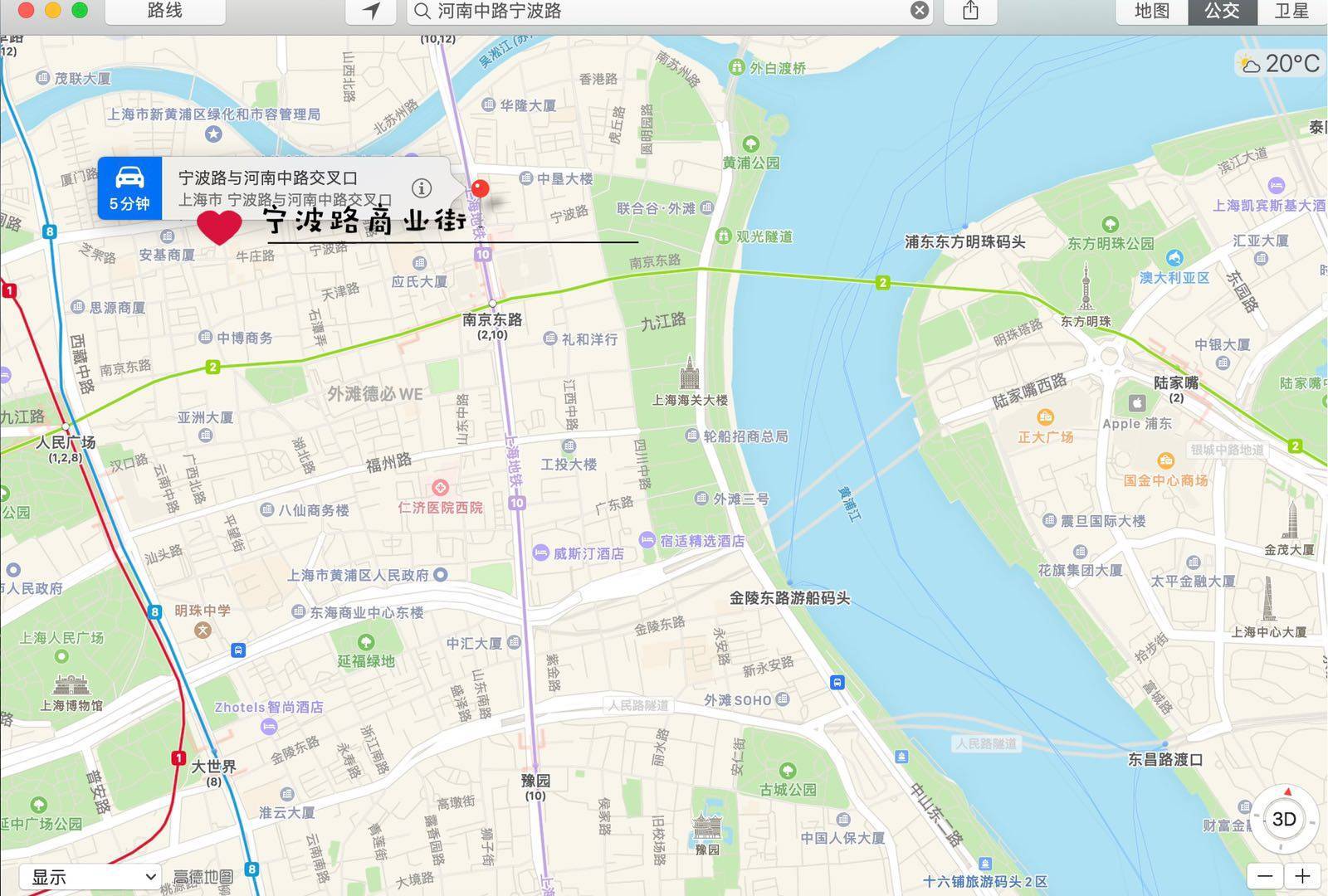Screen dimensions: 1328x896
Task: Click the info icon on location callout
Action: point(422,188)
